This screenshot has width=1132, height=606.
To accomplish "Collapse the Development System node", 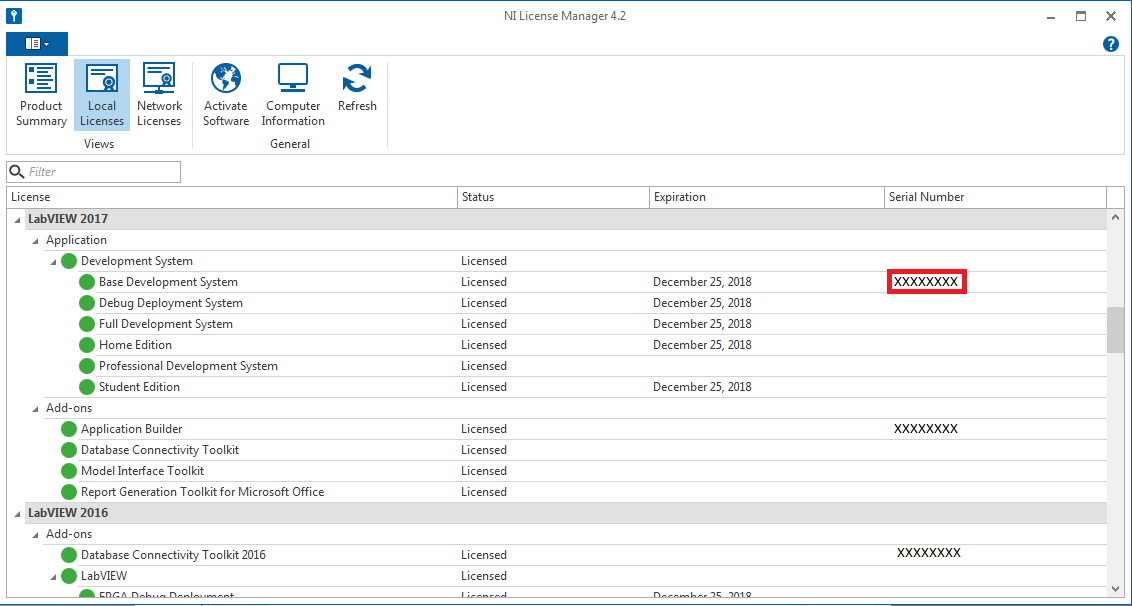I will (x=54, y=261).
